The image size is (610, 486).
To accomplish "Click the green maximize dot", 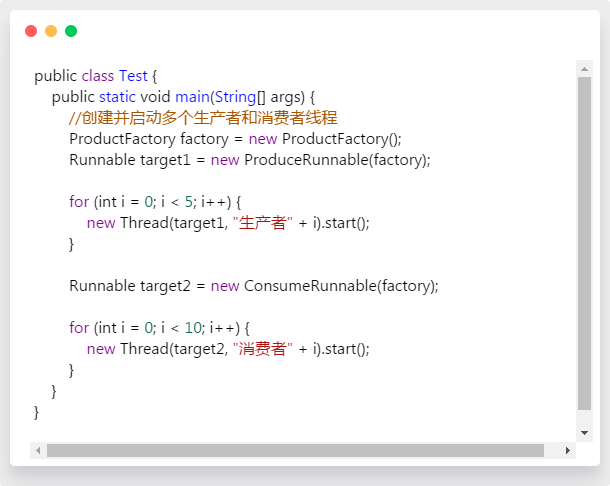I will click(x=71, y=31).
